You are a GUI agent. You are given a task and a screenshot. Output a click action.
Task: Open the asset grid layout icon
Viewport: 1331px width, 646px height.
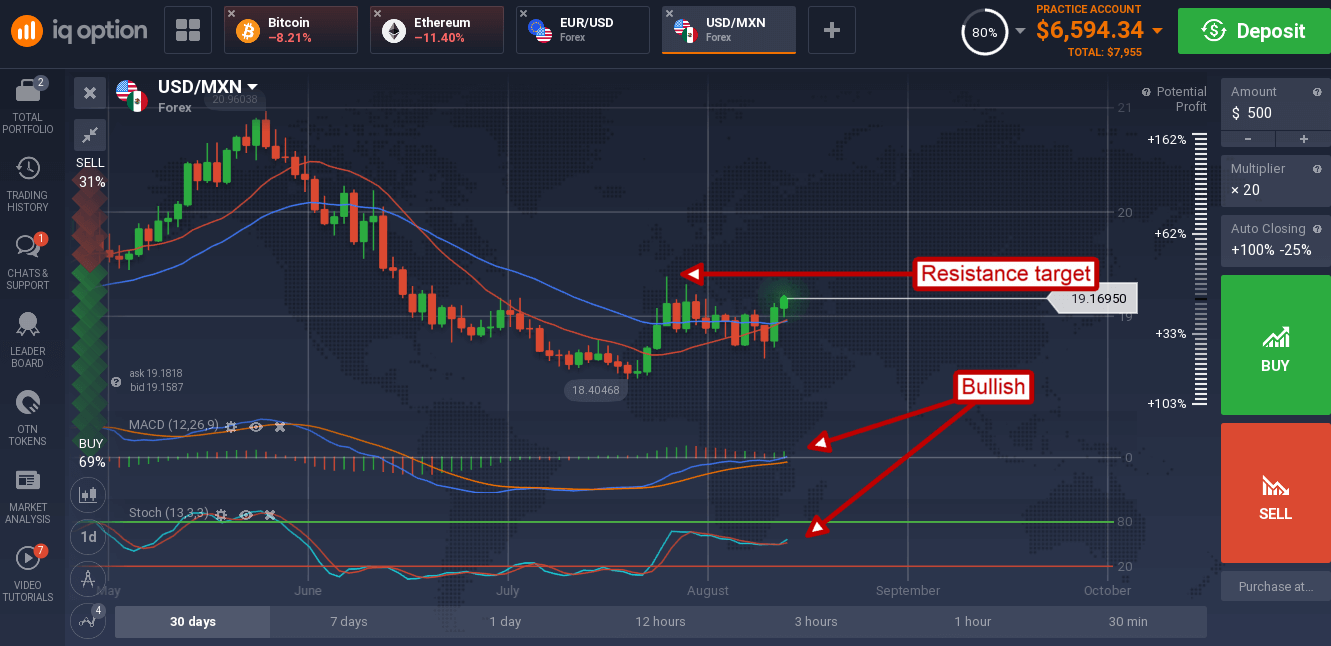pyautogui.click(x=187, y=30)
